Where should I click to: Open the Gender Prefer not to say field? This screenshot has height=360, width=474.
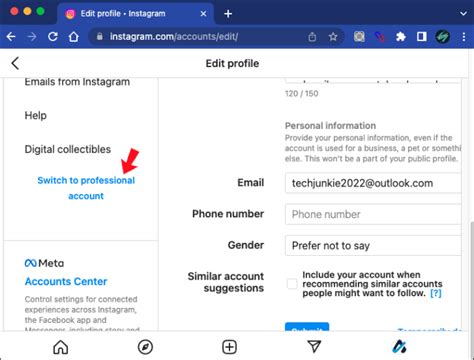coord(373,246)
